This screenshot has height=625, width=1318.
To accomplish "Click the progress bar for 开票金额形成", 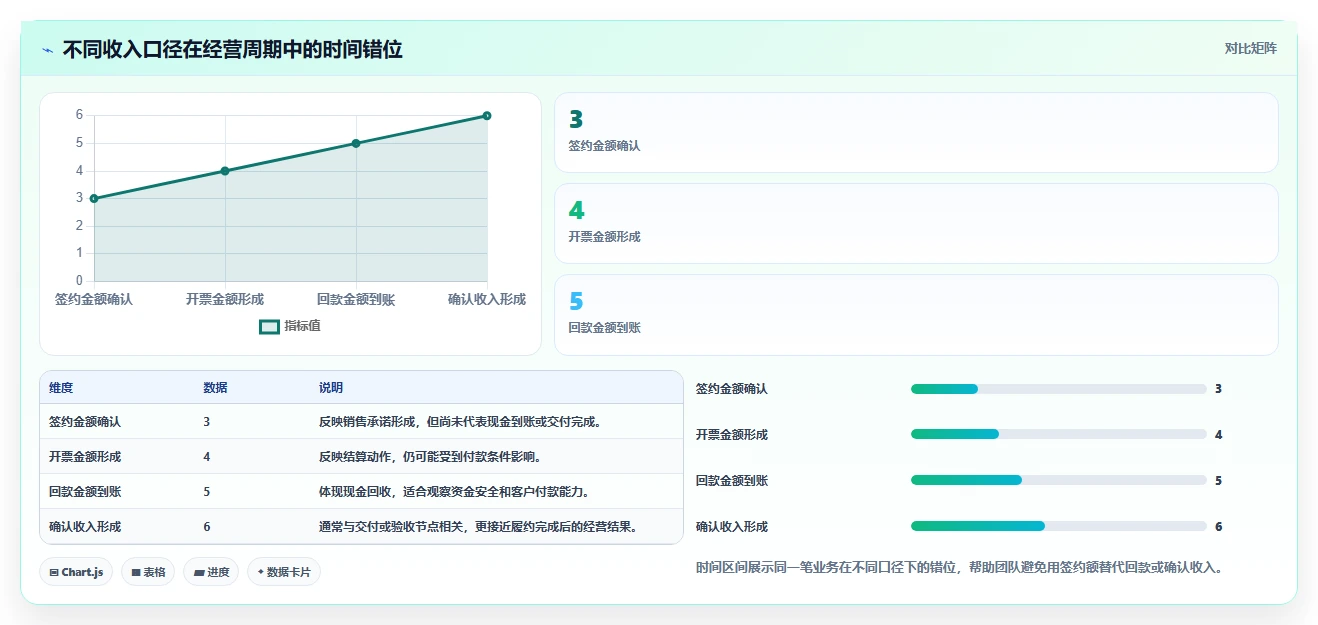I will pyautogui.click(x=1059, y=435).
